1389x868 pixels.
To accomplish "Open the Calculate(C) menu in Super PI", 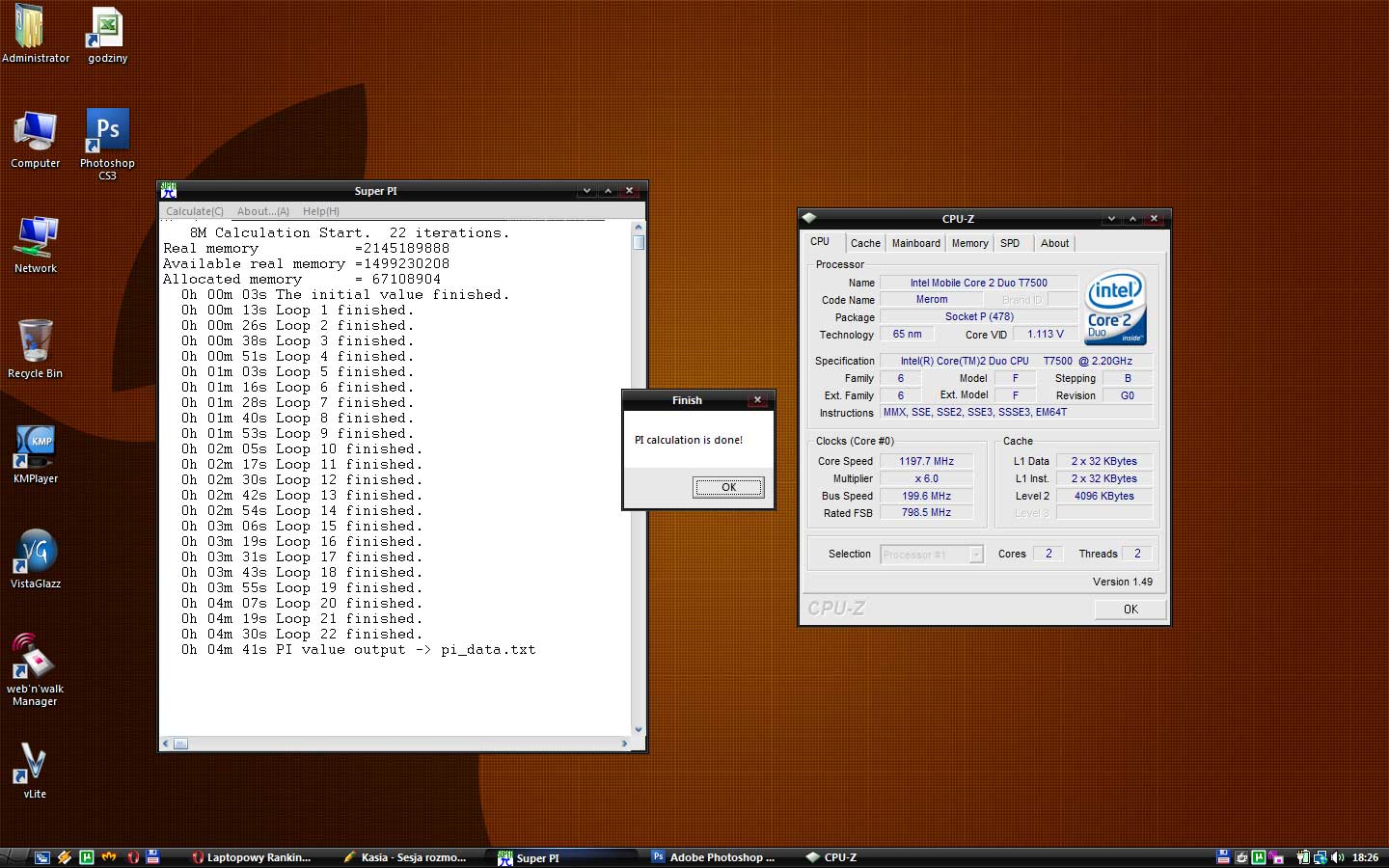I will tap(195, 211).
